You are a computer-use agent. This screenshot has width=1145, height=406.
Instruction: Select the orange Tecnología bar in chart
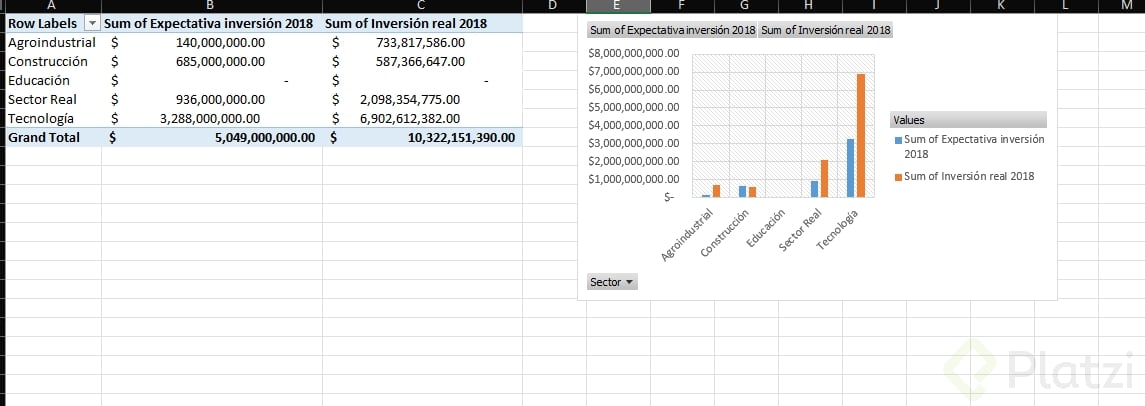tap(861, 135)
